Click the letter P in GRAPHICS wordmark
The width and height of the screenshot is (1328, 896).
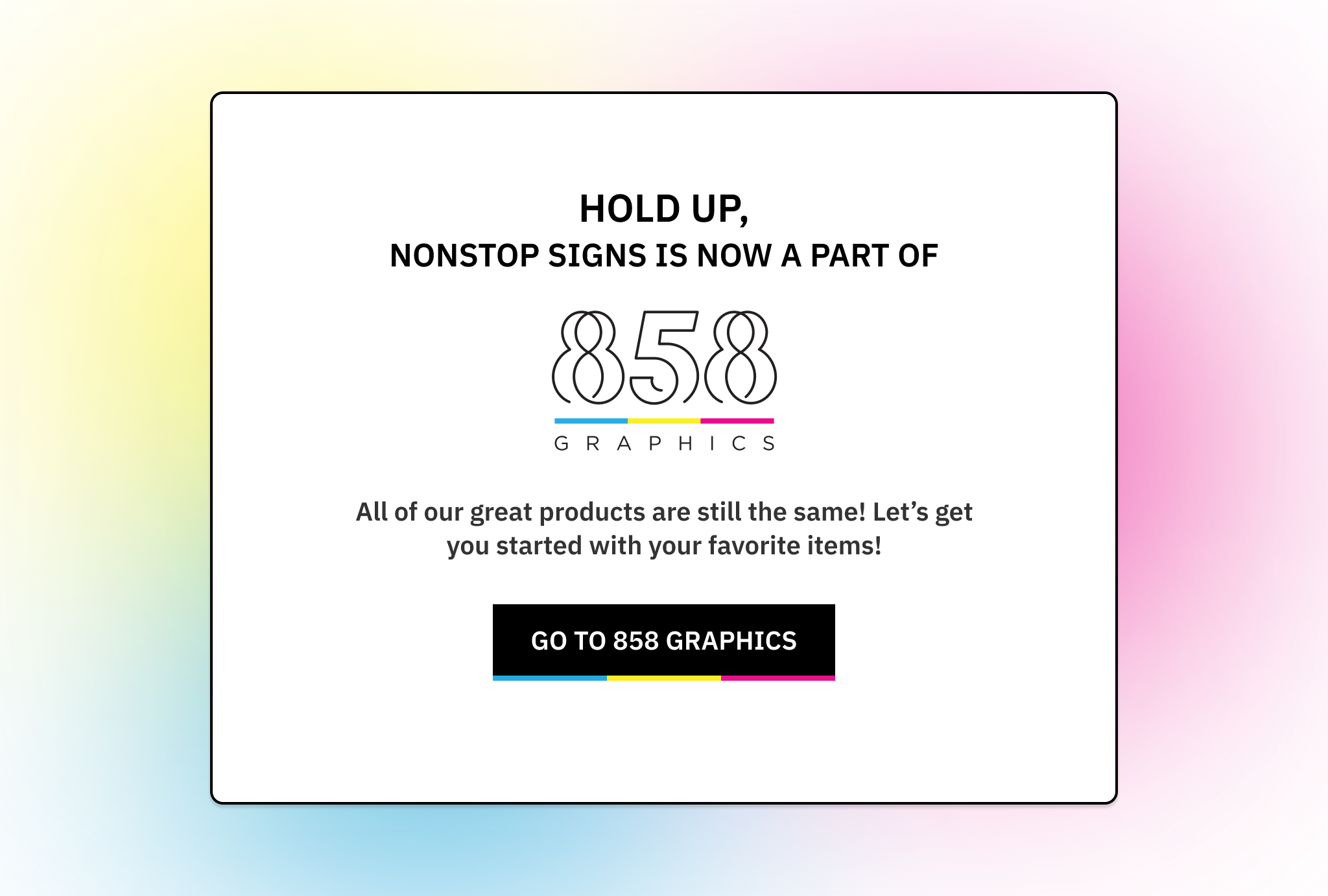[x=655, y=443]
